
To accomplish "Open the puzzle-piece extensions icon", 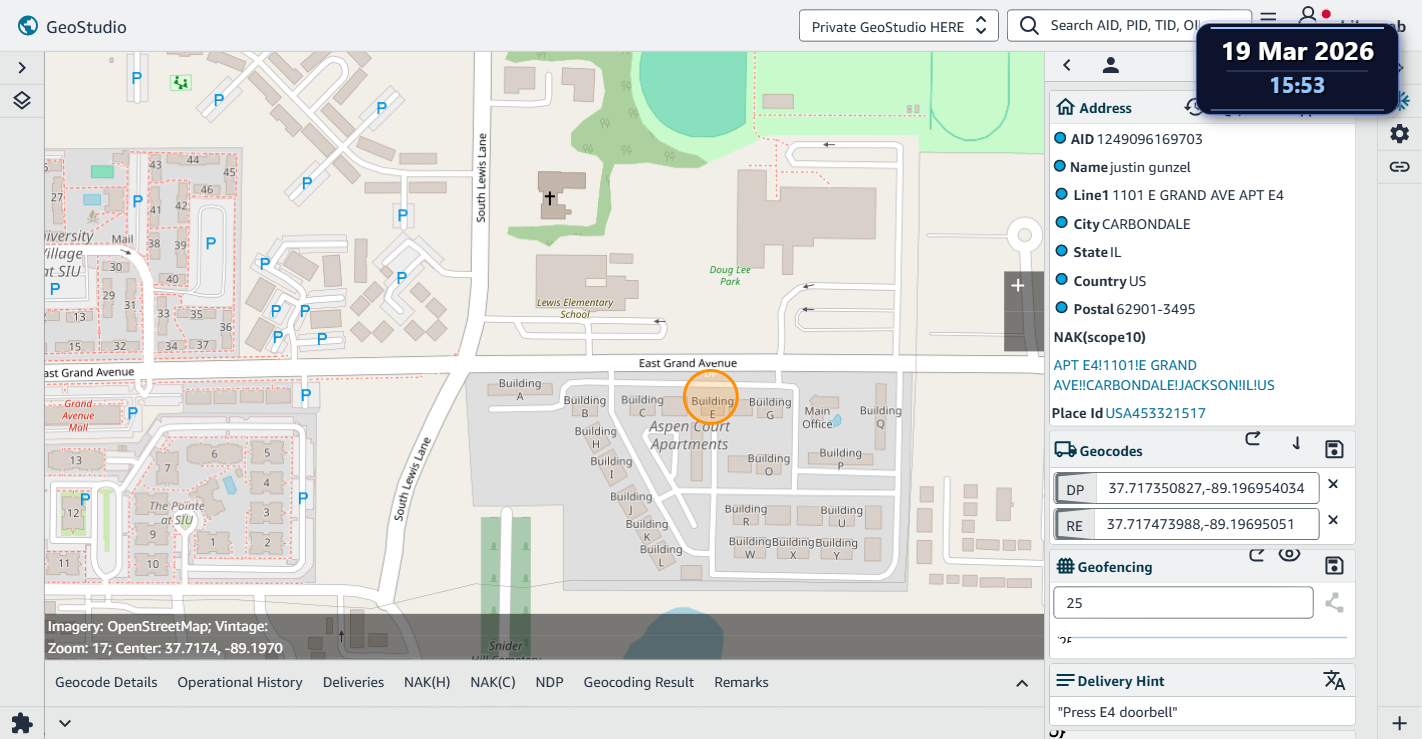I will point(22,722).
